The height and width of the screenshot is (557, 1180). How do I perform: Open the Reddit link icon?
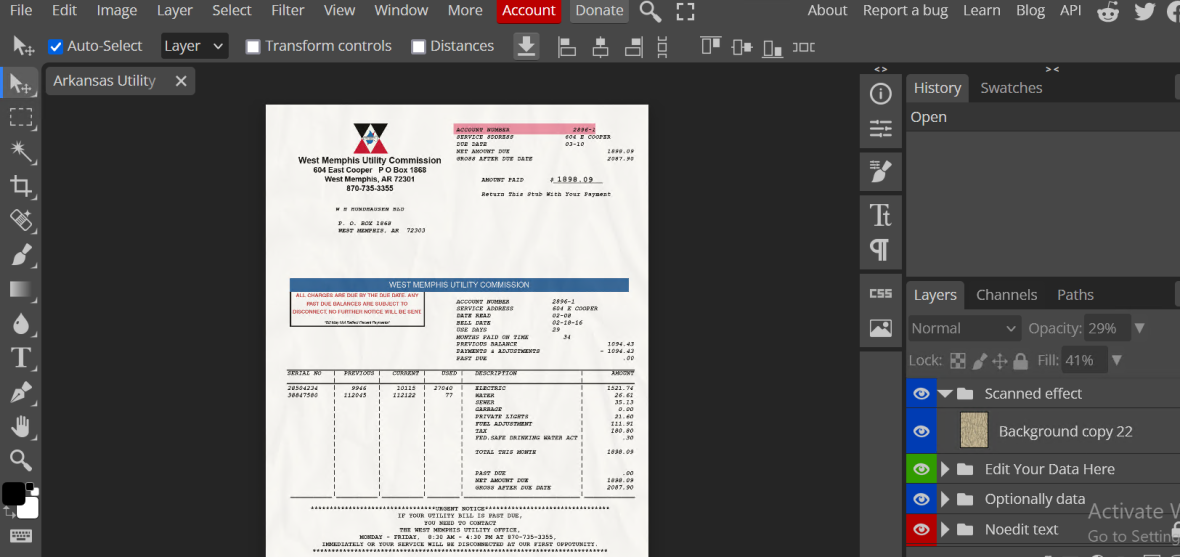tap(1108, 11)
